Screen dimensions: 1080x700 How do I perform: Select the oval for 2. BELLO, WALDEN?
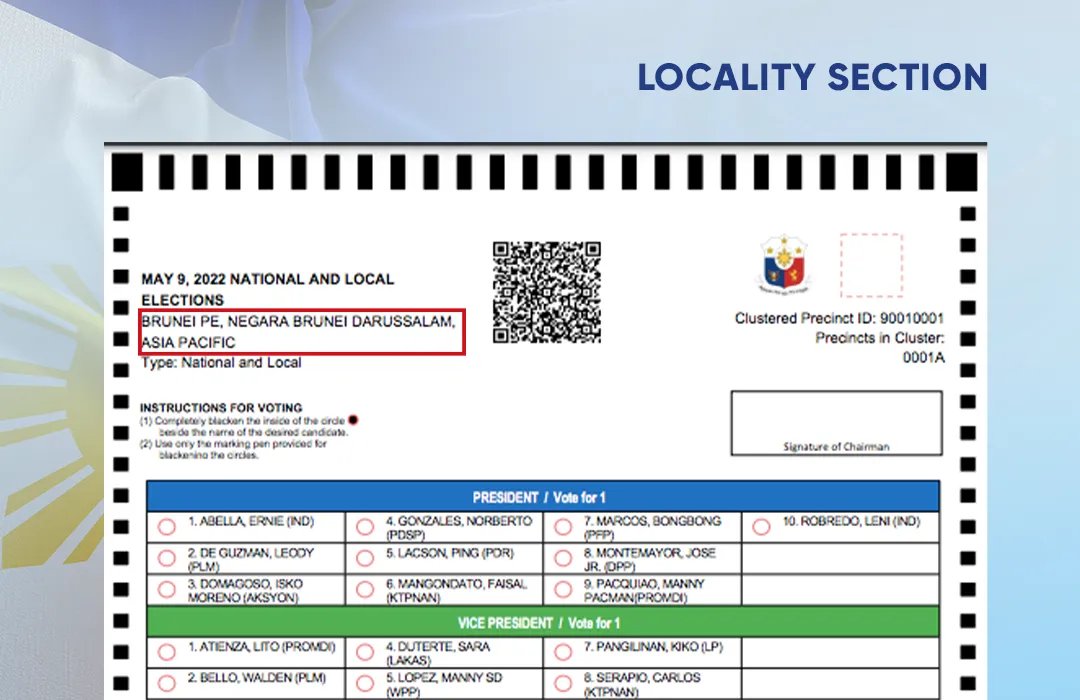tap(167, 683)
